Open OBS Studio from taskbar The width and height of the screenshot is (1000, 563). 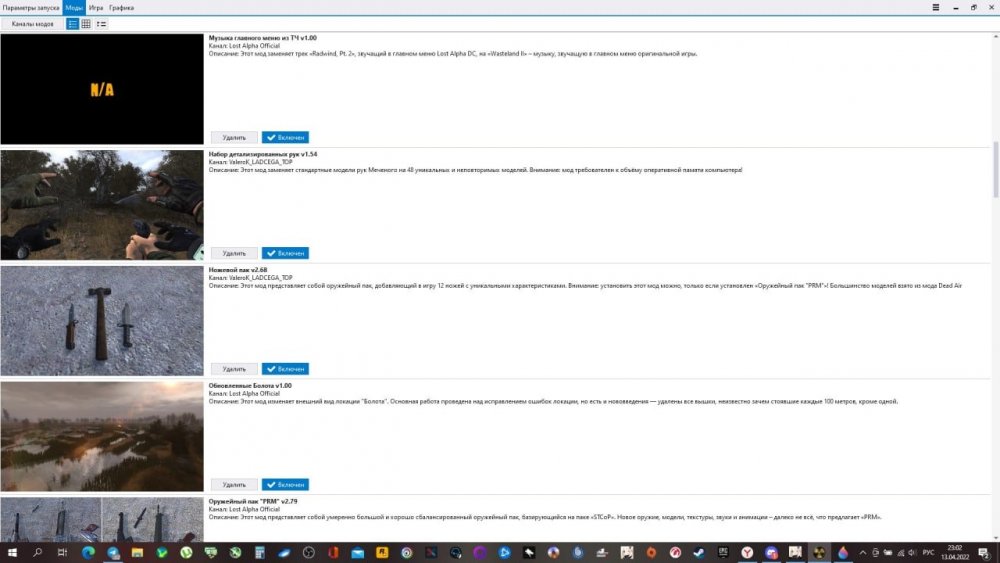pos(309,552)
